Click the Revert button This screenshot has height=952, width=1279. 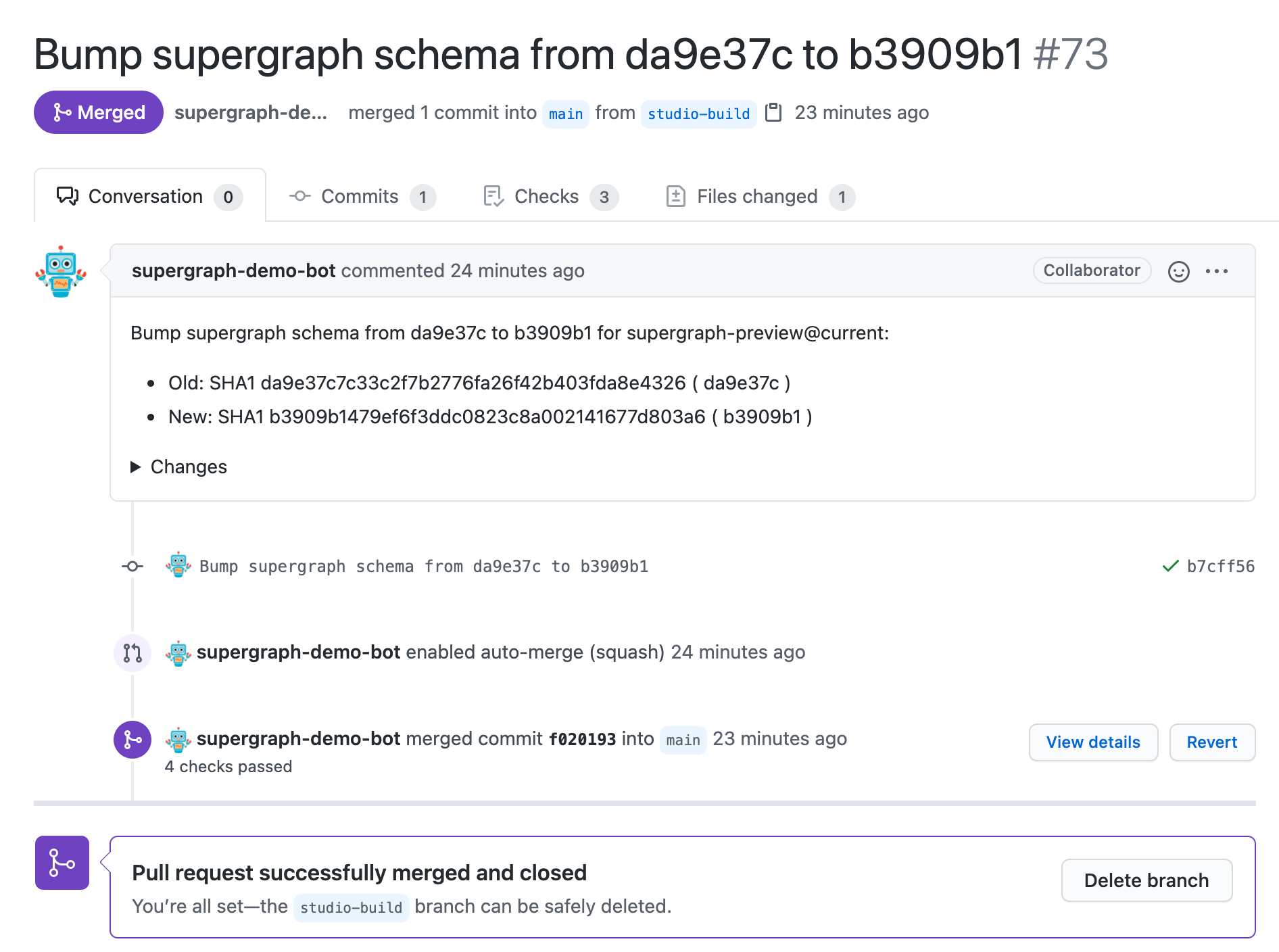(1212, 742)
